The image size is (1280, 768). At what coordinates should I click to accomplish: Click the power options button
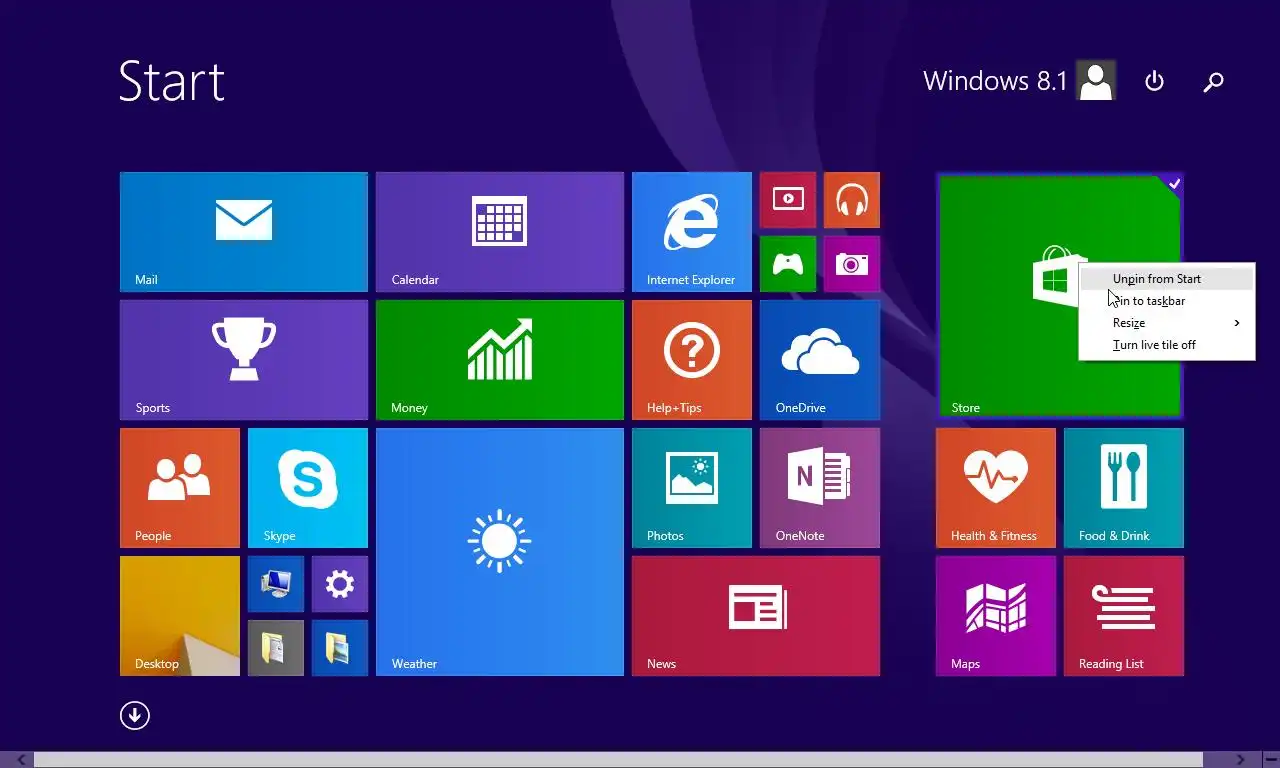[x=1154, y=81]
